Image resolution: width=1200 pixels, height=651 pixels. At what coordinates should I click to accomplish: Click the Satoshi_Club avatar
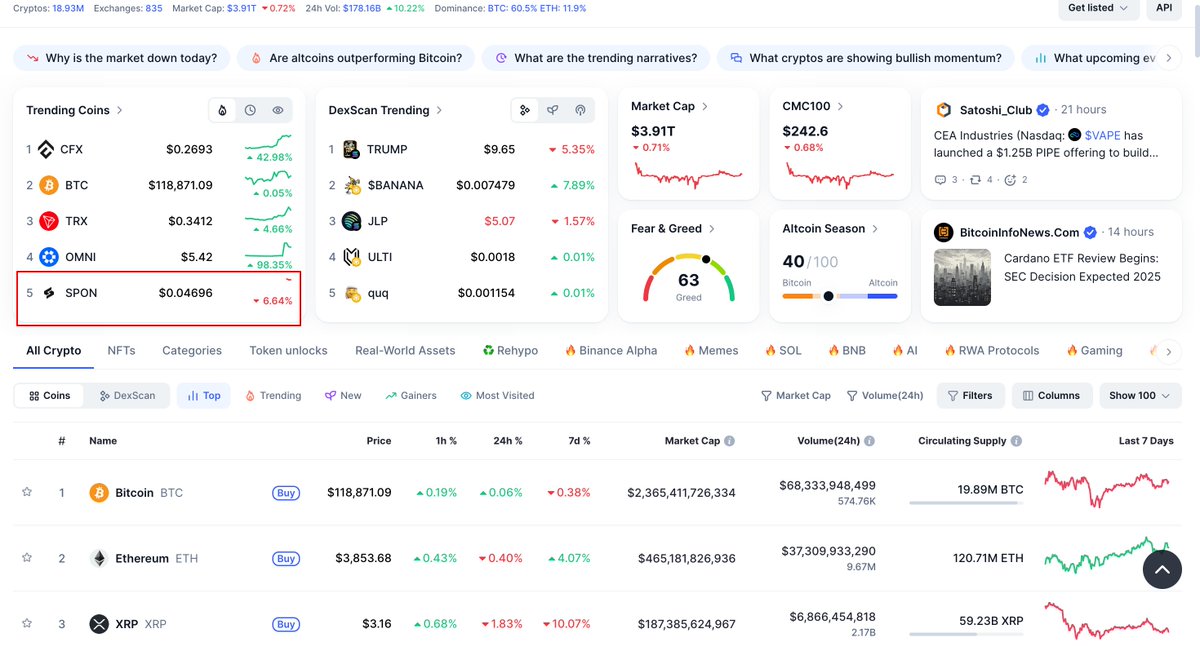943,110
